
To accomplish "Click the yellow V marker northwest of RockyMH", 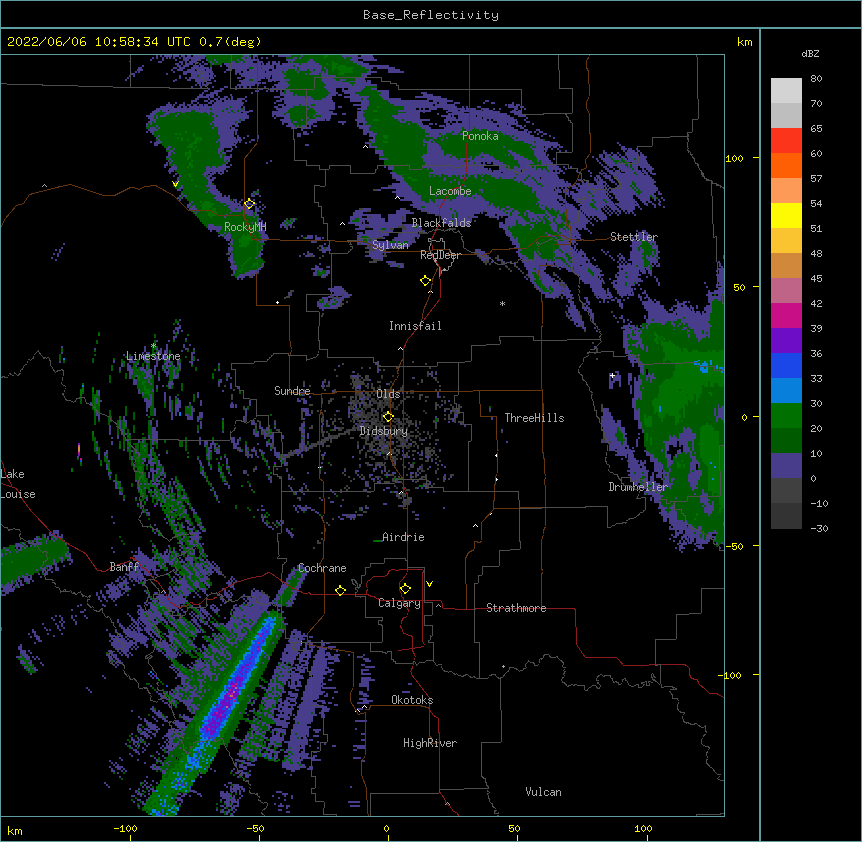I will click(175, 184).
